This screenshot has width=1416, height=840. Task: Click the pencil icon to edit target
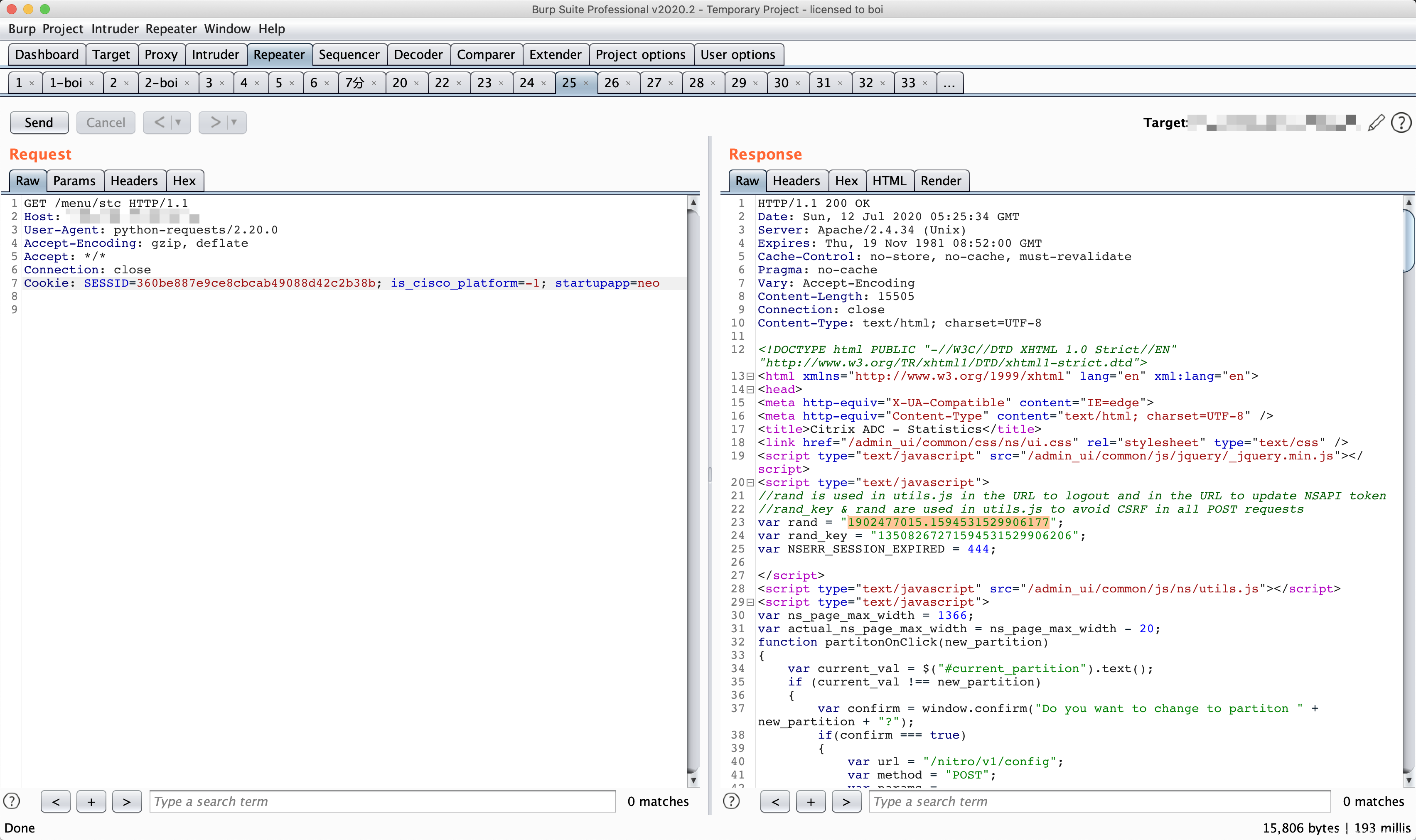pyautogui.click(x=1376, y=123)
